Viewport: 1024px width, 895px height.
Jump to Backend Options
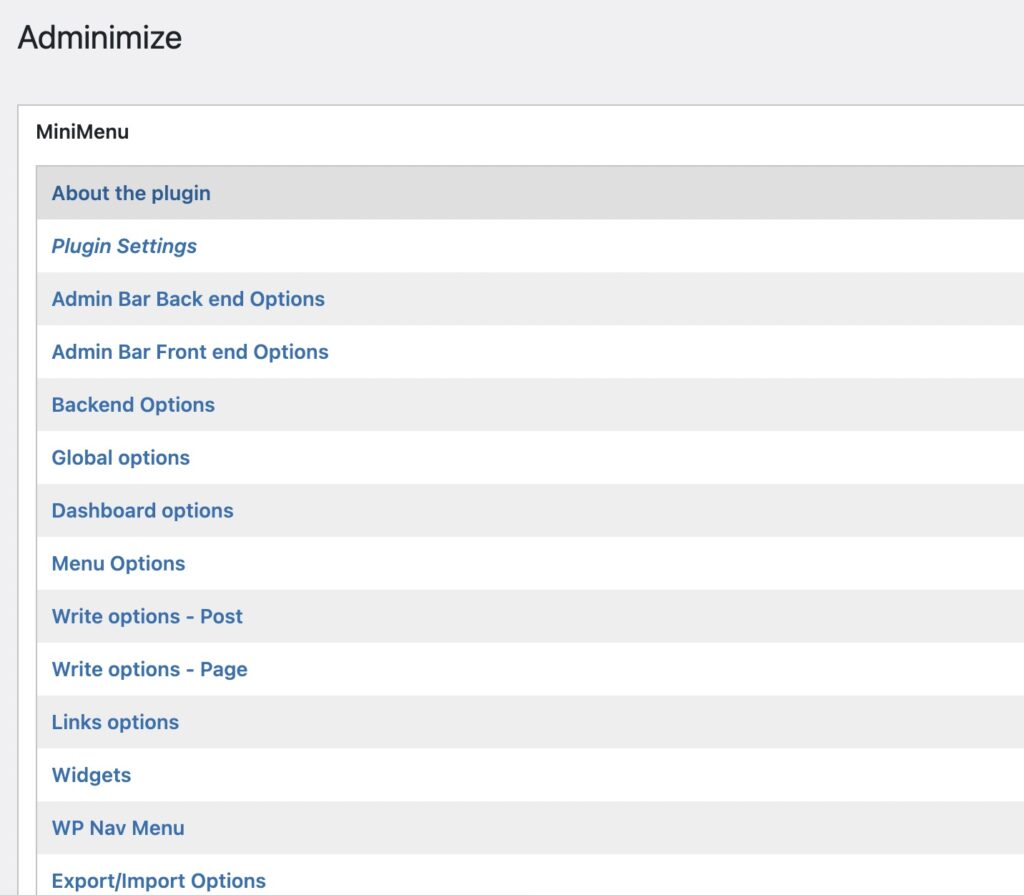tap(133, 405)
